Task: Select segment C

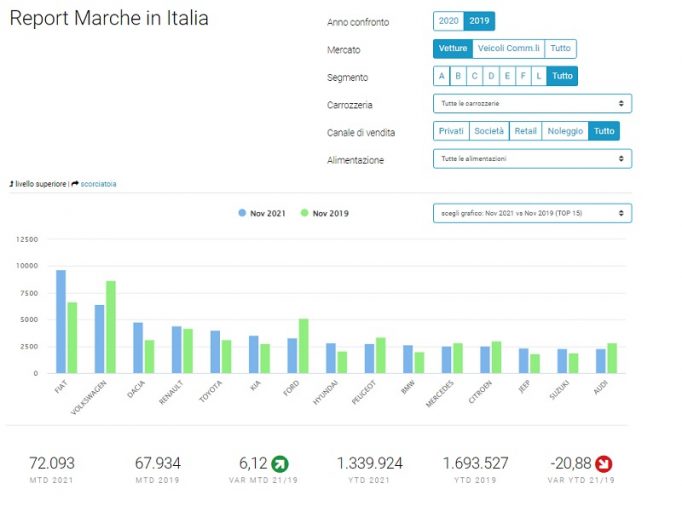Action: click(475, 76)
